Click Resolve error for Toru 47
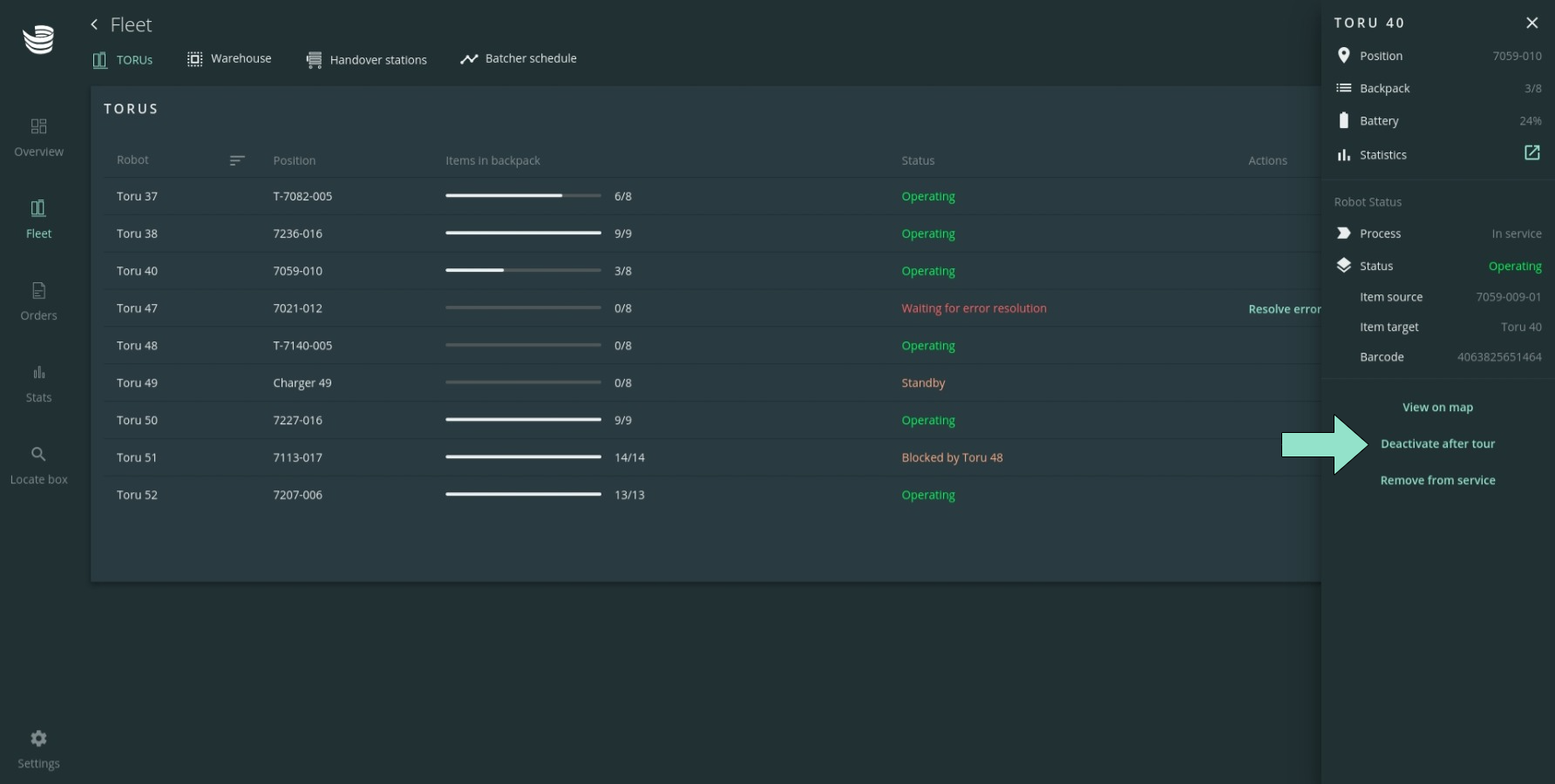 1284,309
